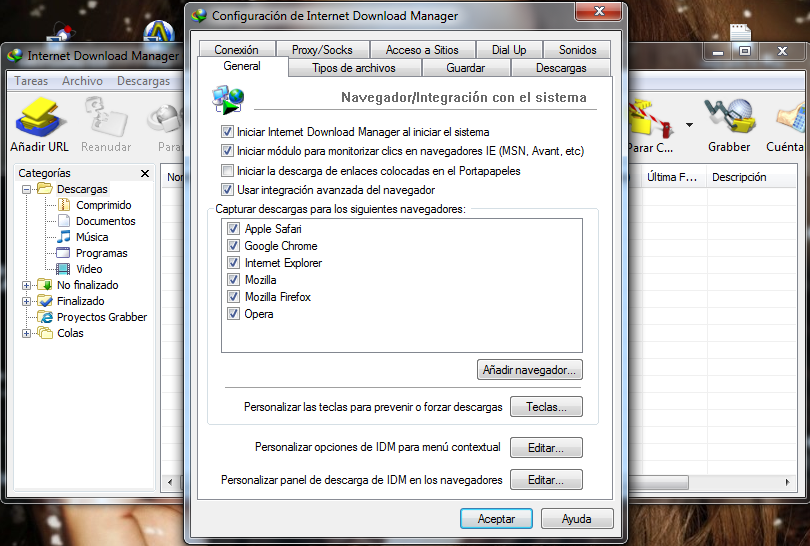The width and height of the screenshot is (810, 546).
Task: Open the Archivo menu
Action: coord(82,81)
